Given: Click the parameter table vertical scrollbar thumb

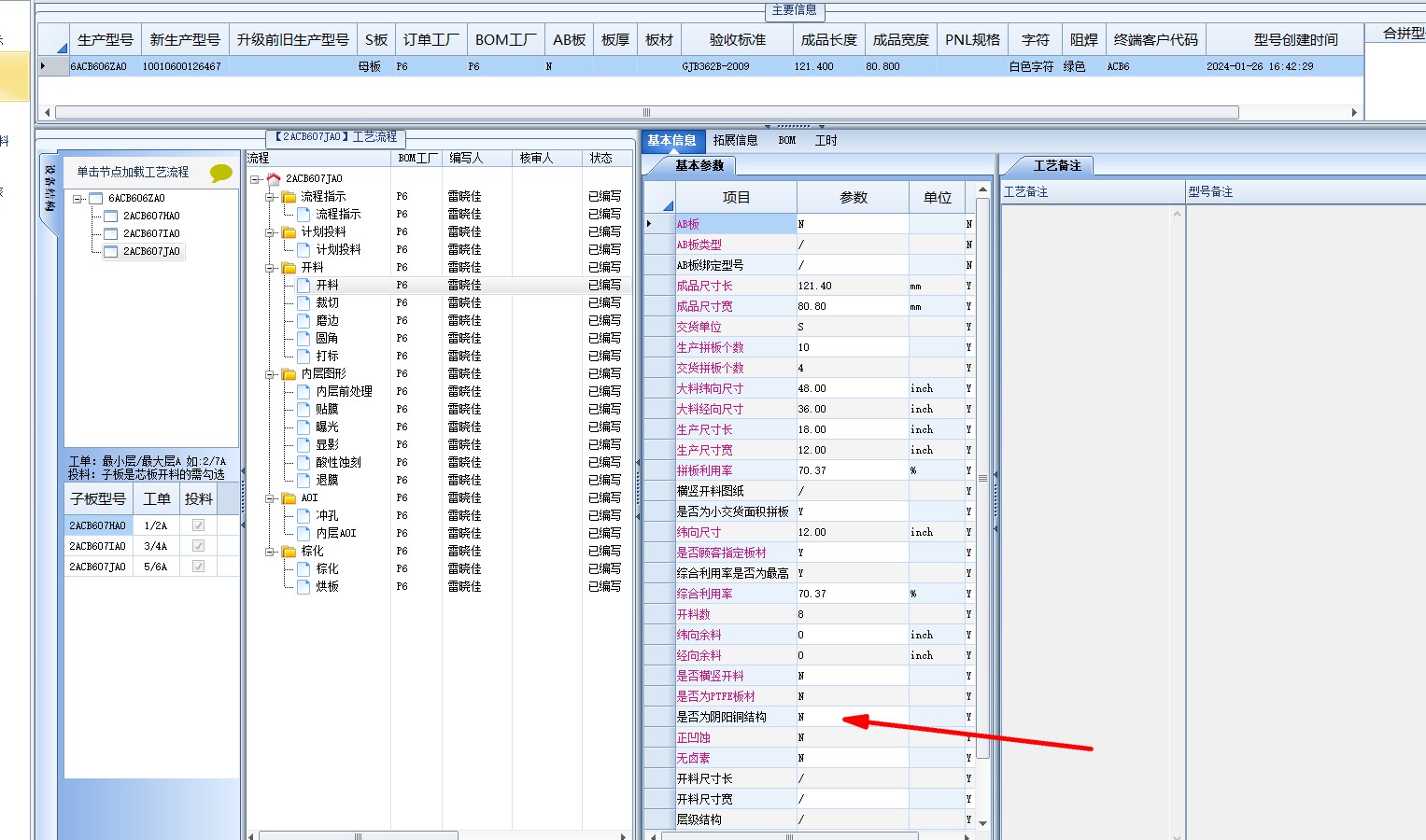Looking at the screenshot, I should click(x=982, y=477).
